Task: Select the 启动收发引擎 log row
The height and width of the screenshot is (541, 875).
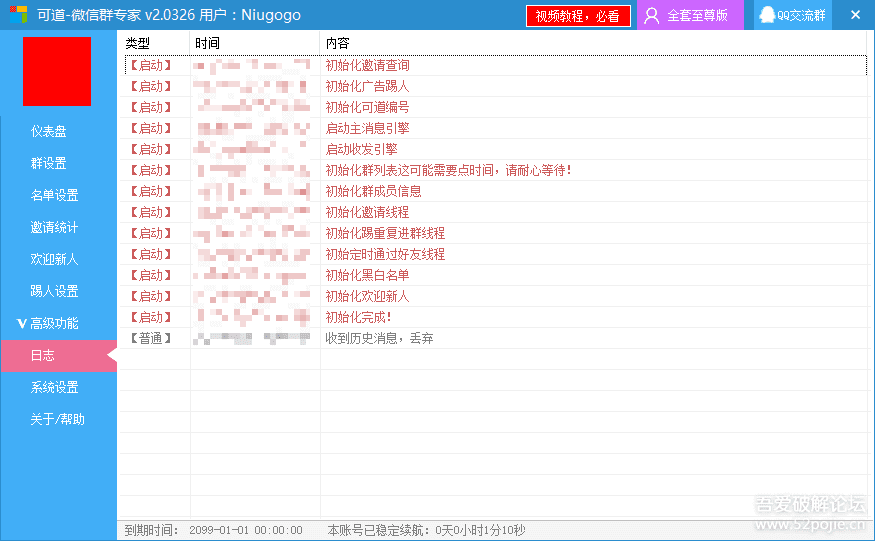Action: tap(495, 149)
